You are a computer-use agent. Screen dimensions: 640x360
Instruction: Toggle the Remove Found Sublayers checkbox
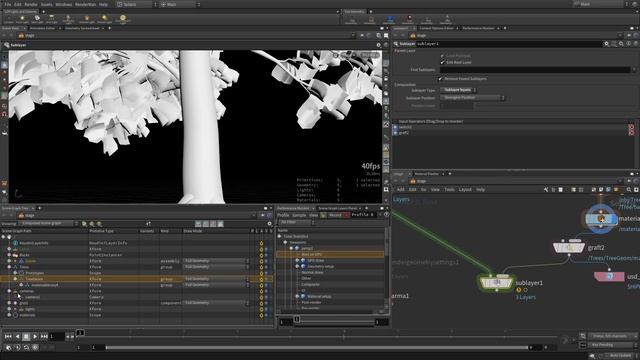coord(440,78)
